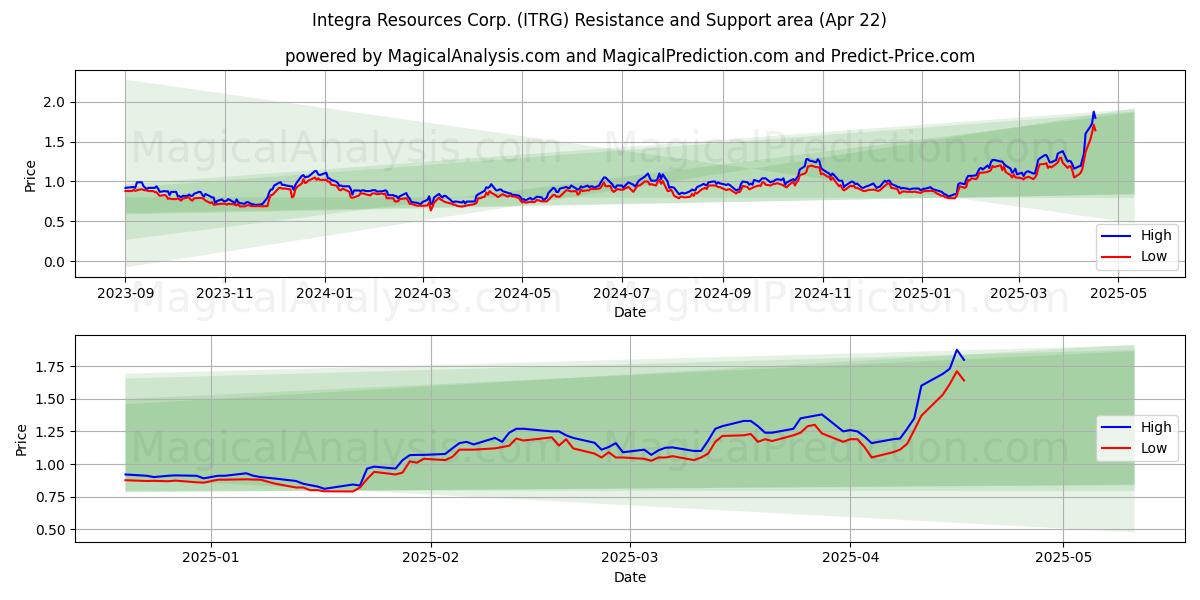The image size is (1200, 600).
Task: Click the '1.0' price tick label
Action: [55, 182]
